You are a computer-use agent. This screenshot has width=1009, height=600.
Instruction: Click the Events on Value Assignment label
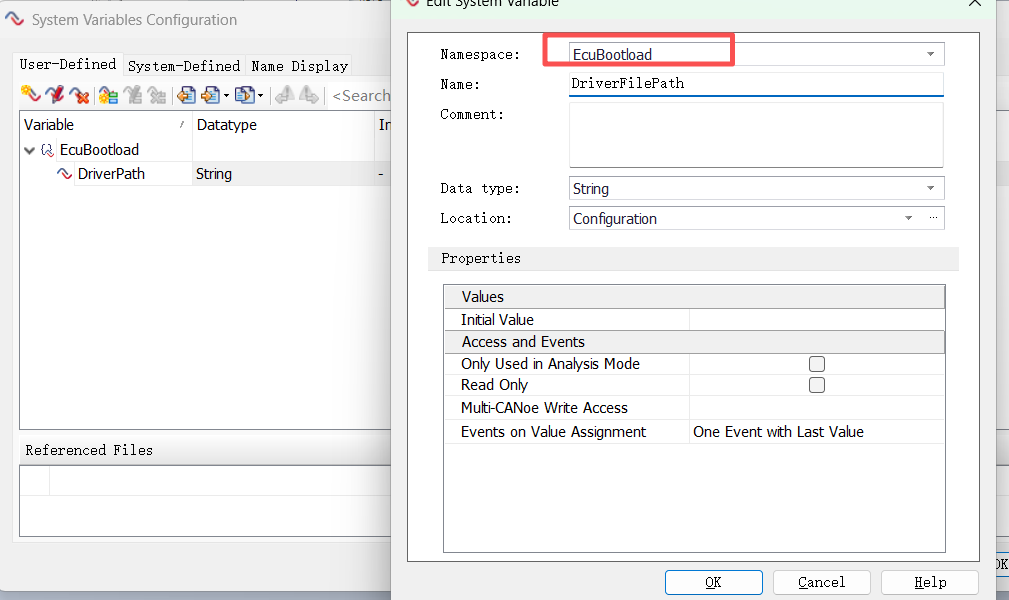pos(553,432)
